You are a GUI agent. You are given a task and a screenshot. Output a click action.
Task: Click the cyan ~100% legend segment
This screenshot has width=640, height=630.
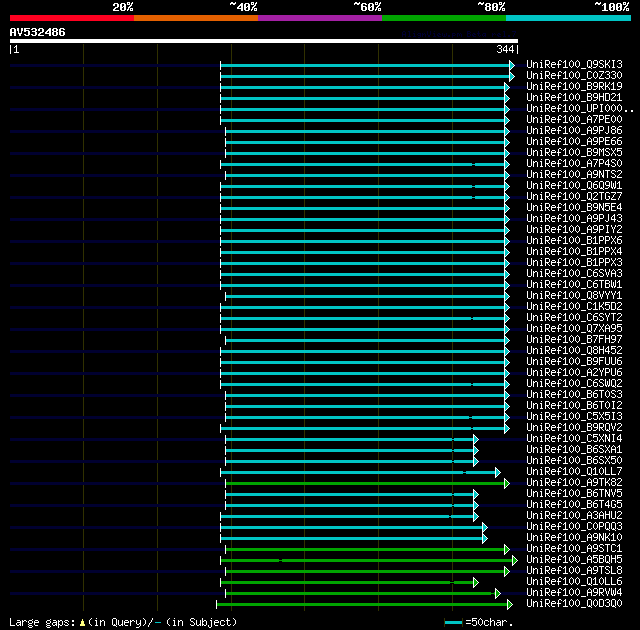[568, 18]
